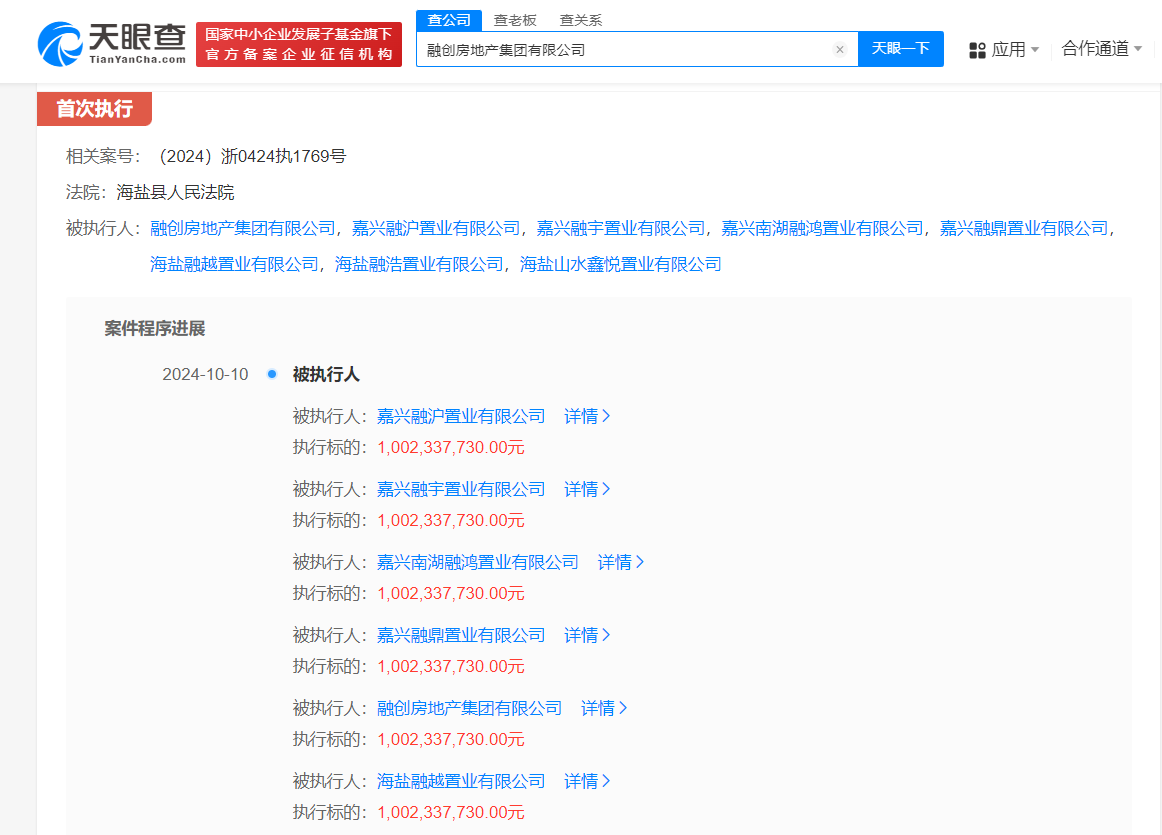1162x835 pixels.
Task: Open 嘉兴融宇置业有限公司 in the top 被执行人 list
Action: point(620,228)
